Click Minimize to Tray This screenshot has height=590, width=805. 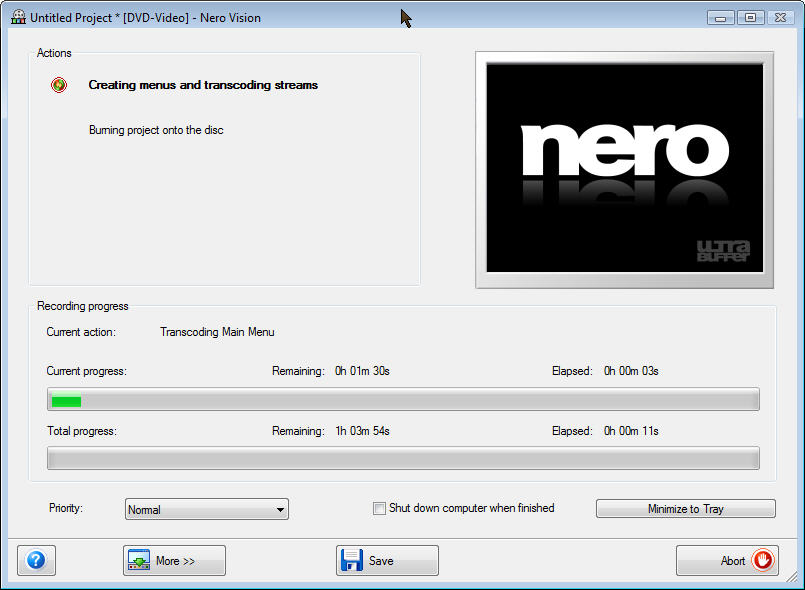[x=685, y=509]
